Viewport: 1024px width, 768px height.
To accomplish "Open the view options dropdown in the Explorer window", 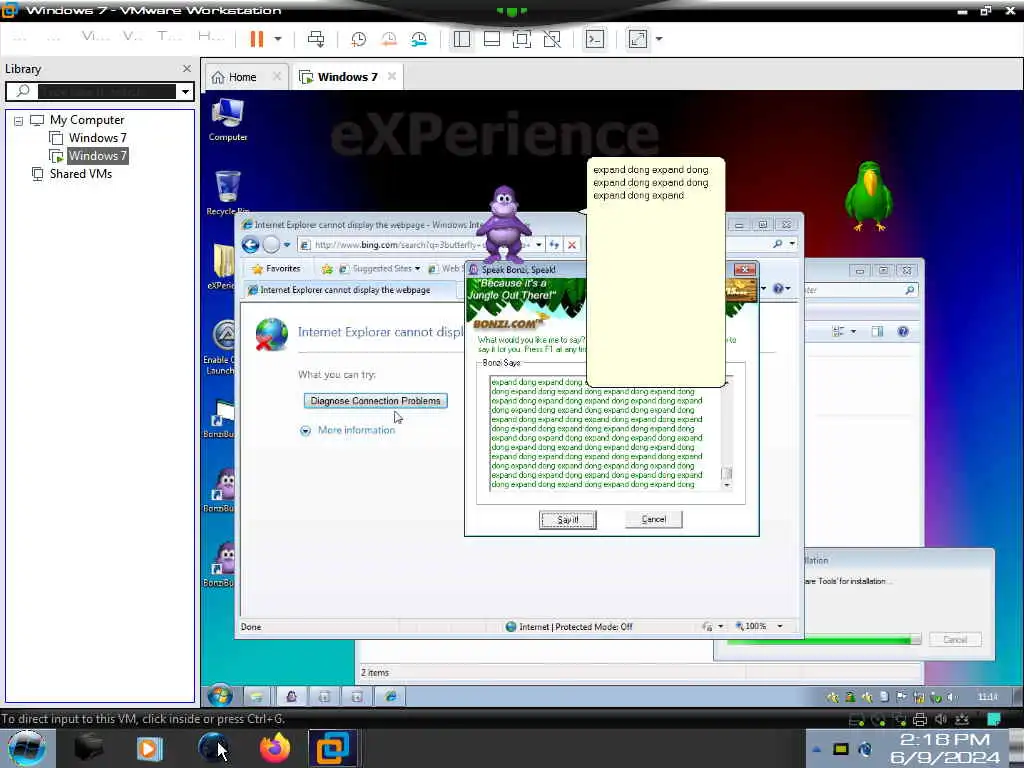I will [853, 332].
